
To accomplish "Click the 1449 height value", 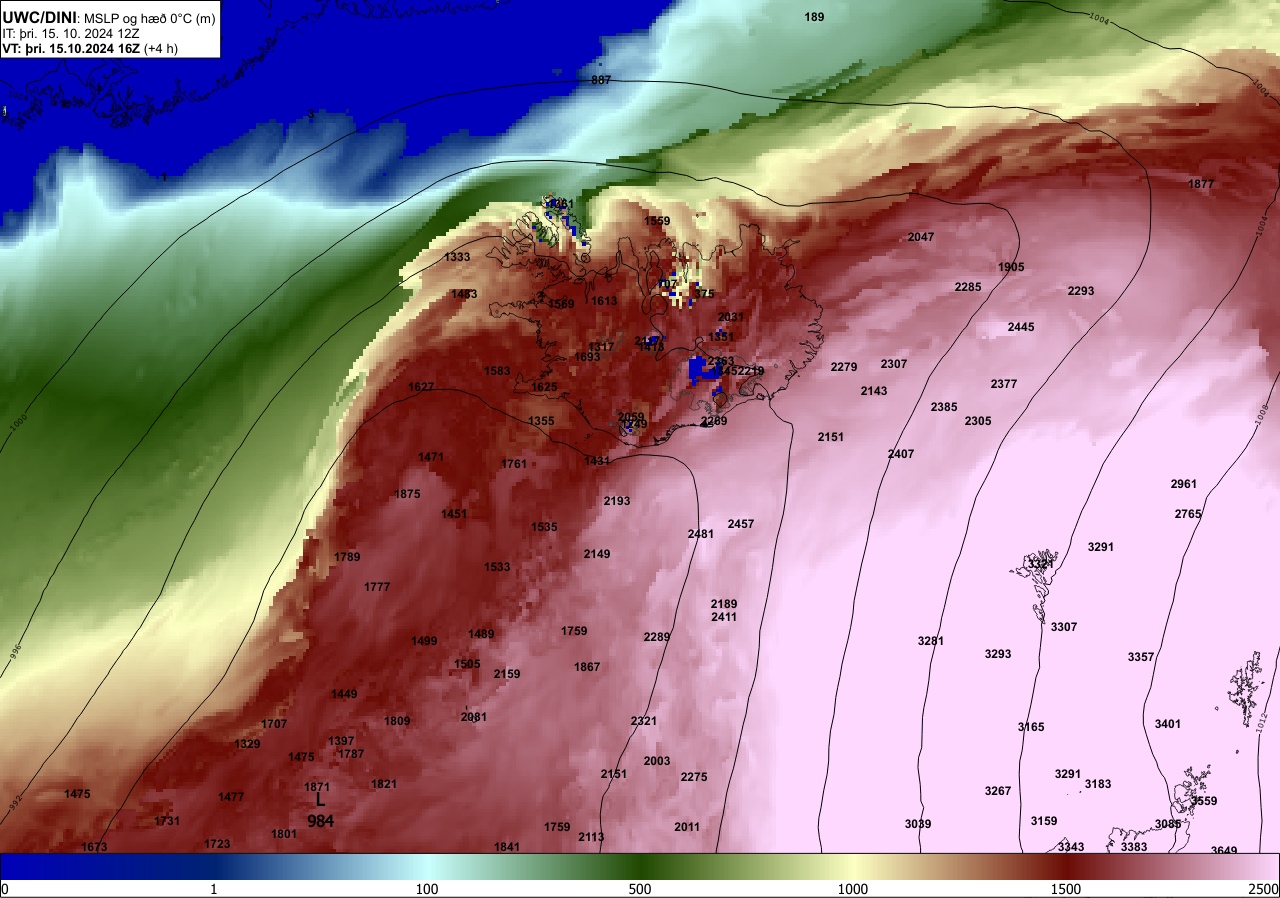I will point(344,694).
